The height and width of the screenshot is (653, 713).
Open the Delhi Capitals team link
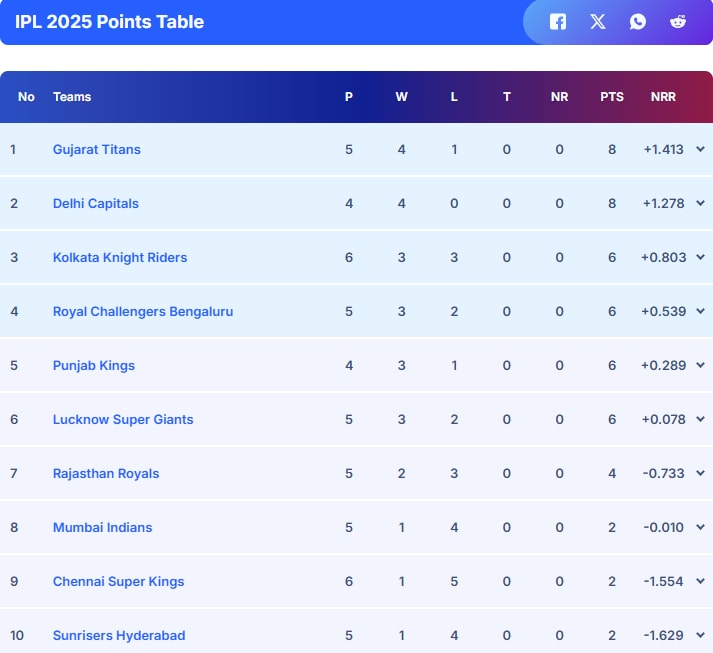point(96,203)
